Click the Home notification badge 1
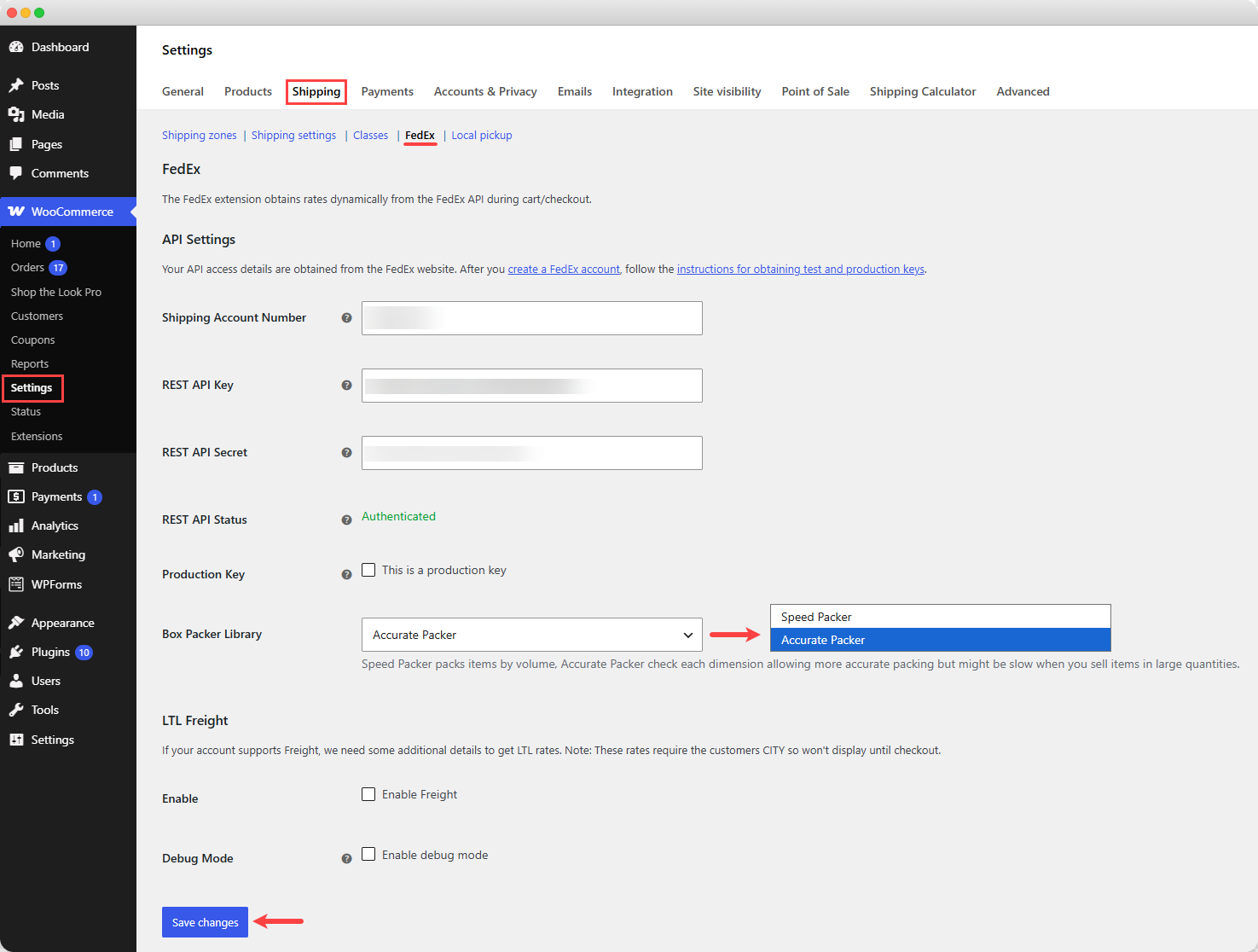The height and width of the screenshot is (952, 1258). 53,244
